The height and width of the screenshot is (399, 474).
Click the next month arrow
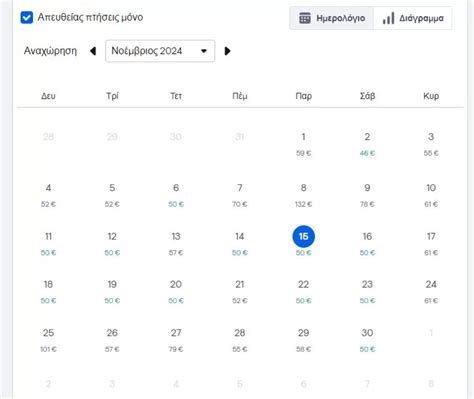tap(228, 51)
